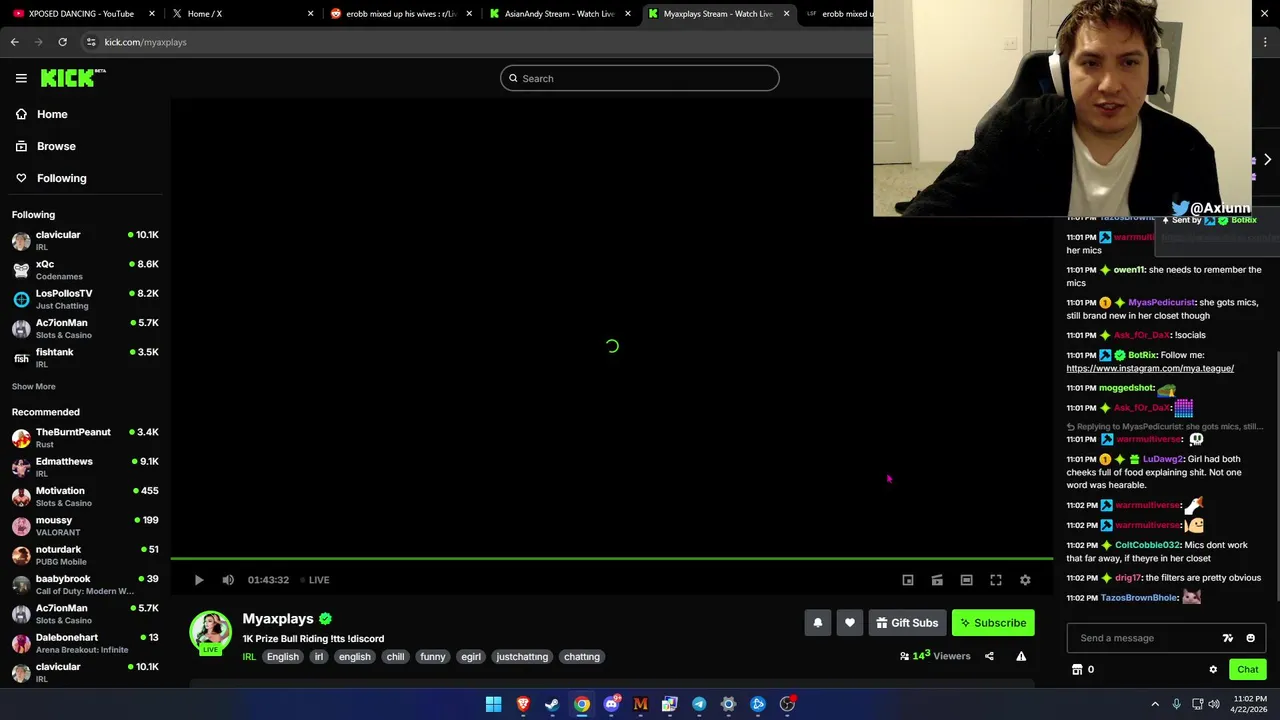Click the Gift Subs button

907,623
